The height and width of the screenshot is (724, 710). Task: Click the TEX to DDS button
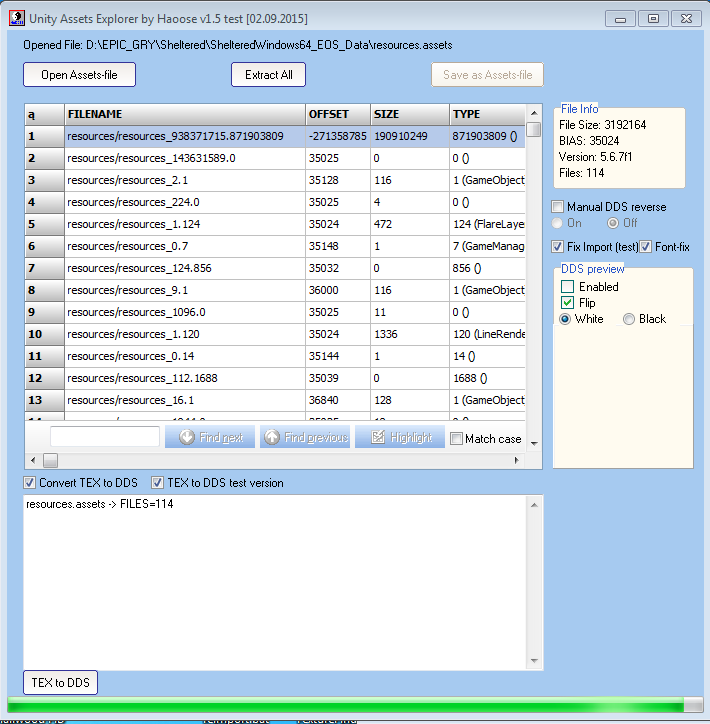pyautogui.click(x=60, y=683)
